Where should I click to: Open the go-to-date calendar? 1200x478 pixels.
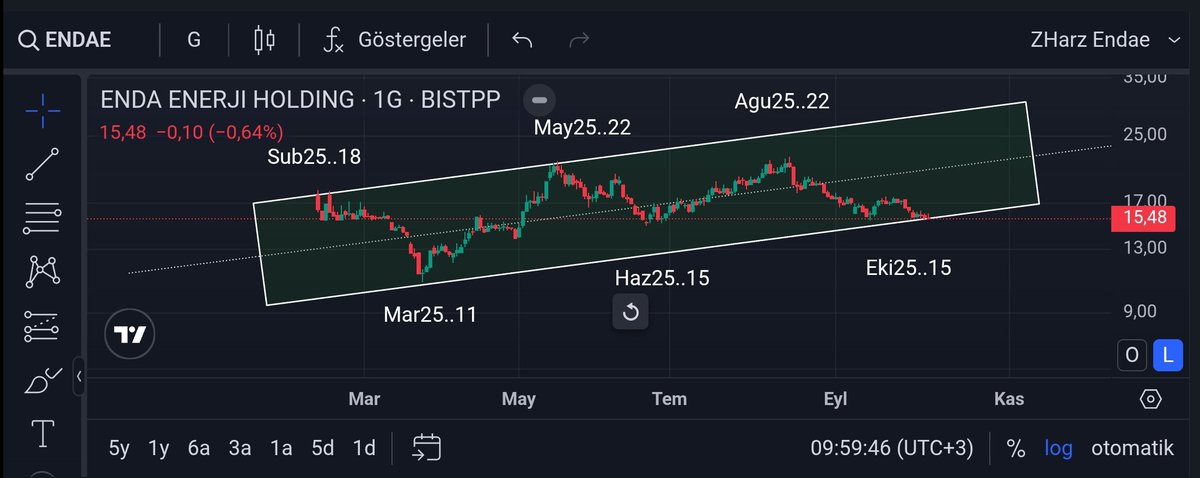point(427,448)
